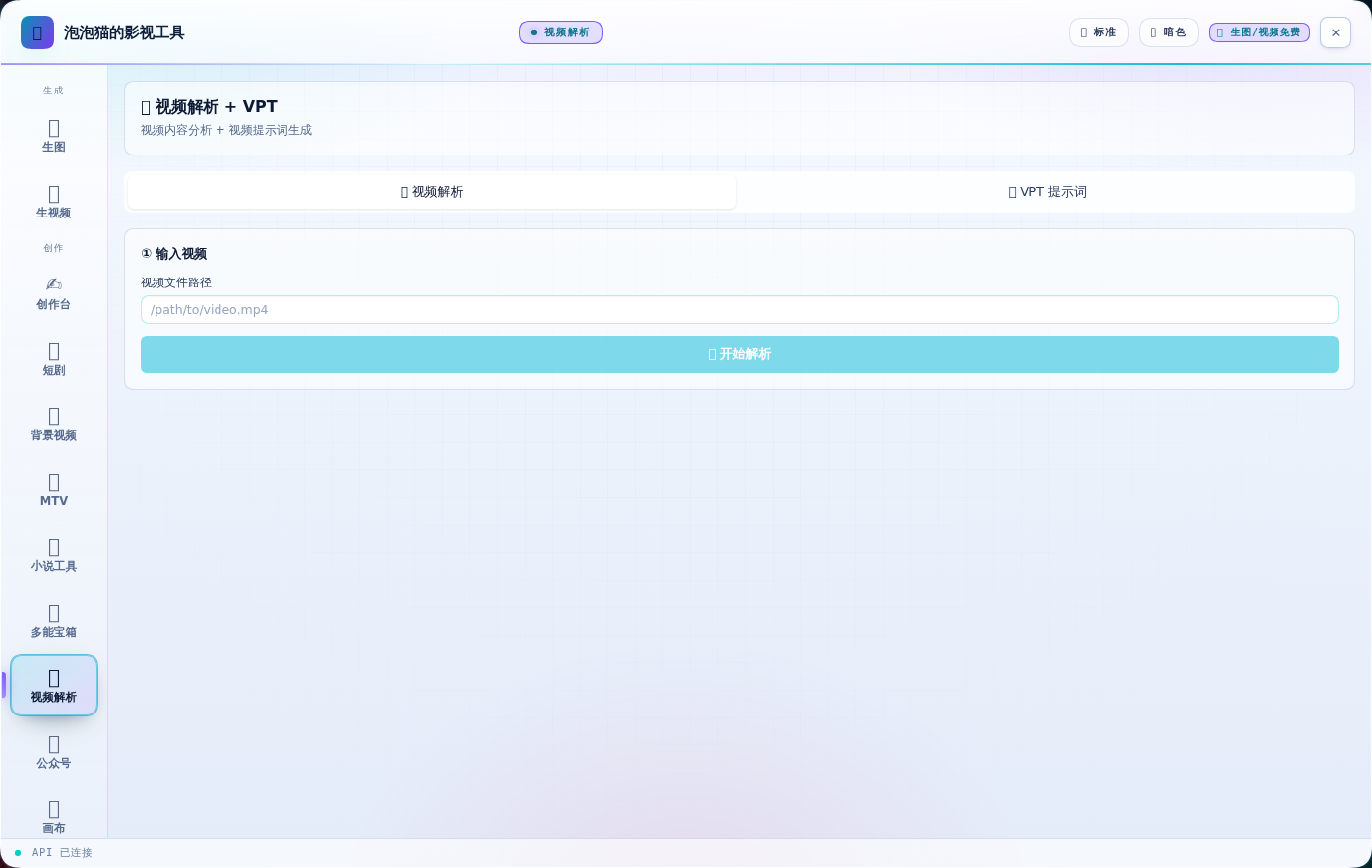1372x868 pixels.
Task: Open the 背景视频 sidebar item
Action: tap(54, 424)
